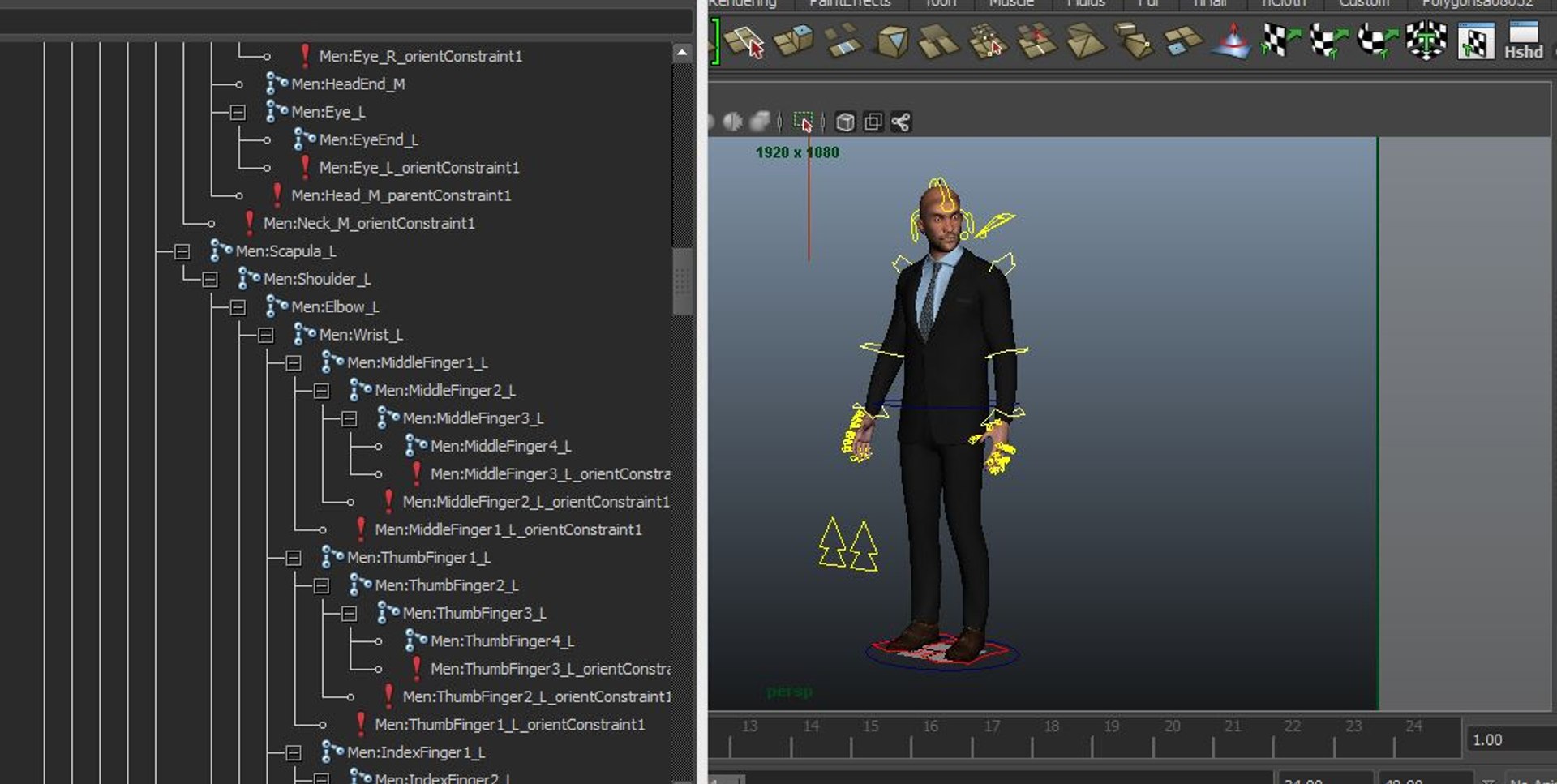Toggle wireframe cube display viewport icon

pos(845,122)
